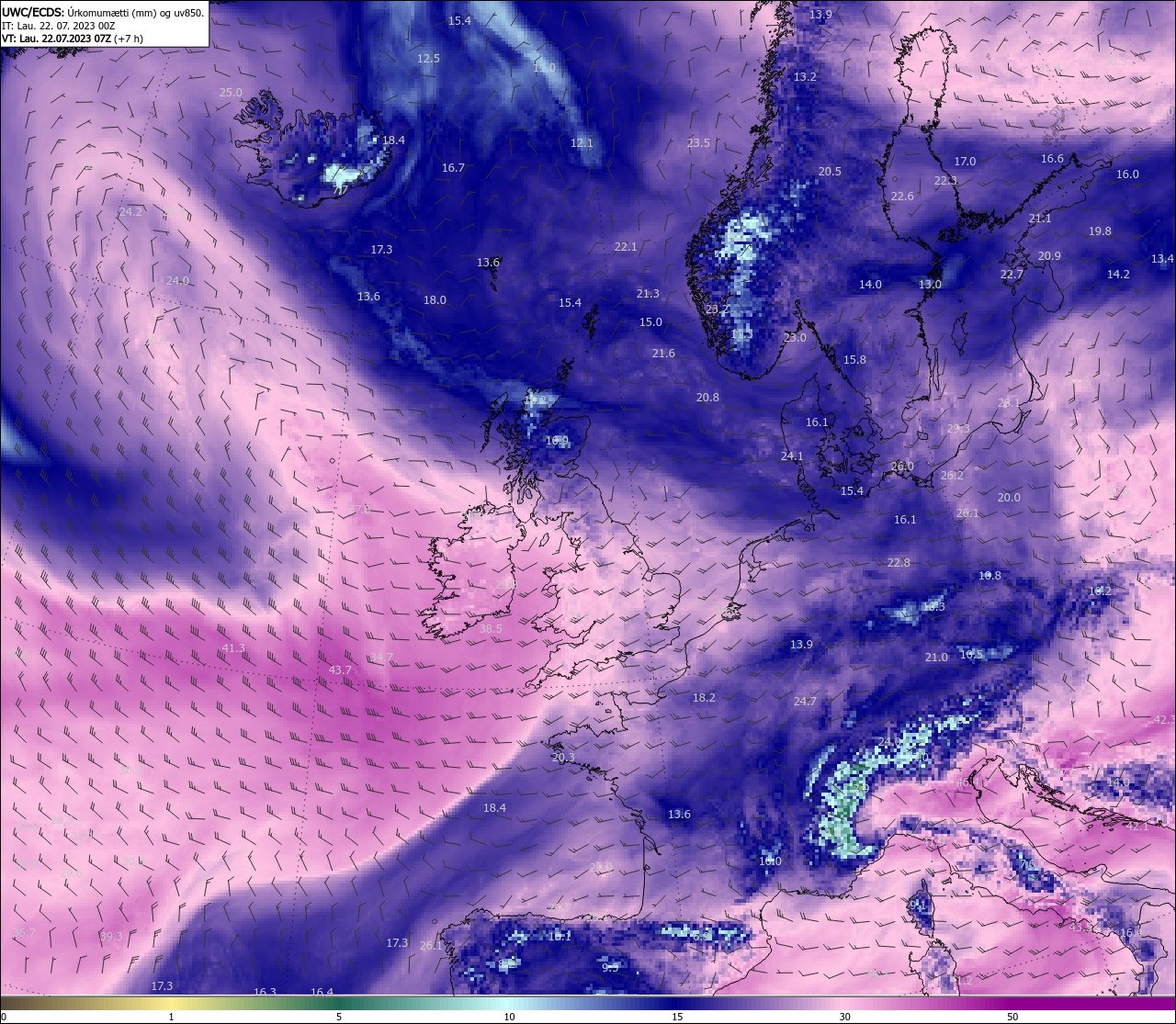1176x1024 pixels.
Task: Click the 21.1 value label
Action: (1040, 219)
